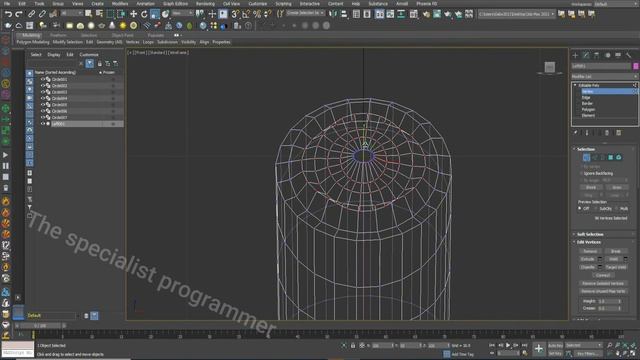Switch to the Motion command panel tab
The width and height of the screenshot is (640, 360).
[607, 55]
